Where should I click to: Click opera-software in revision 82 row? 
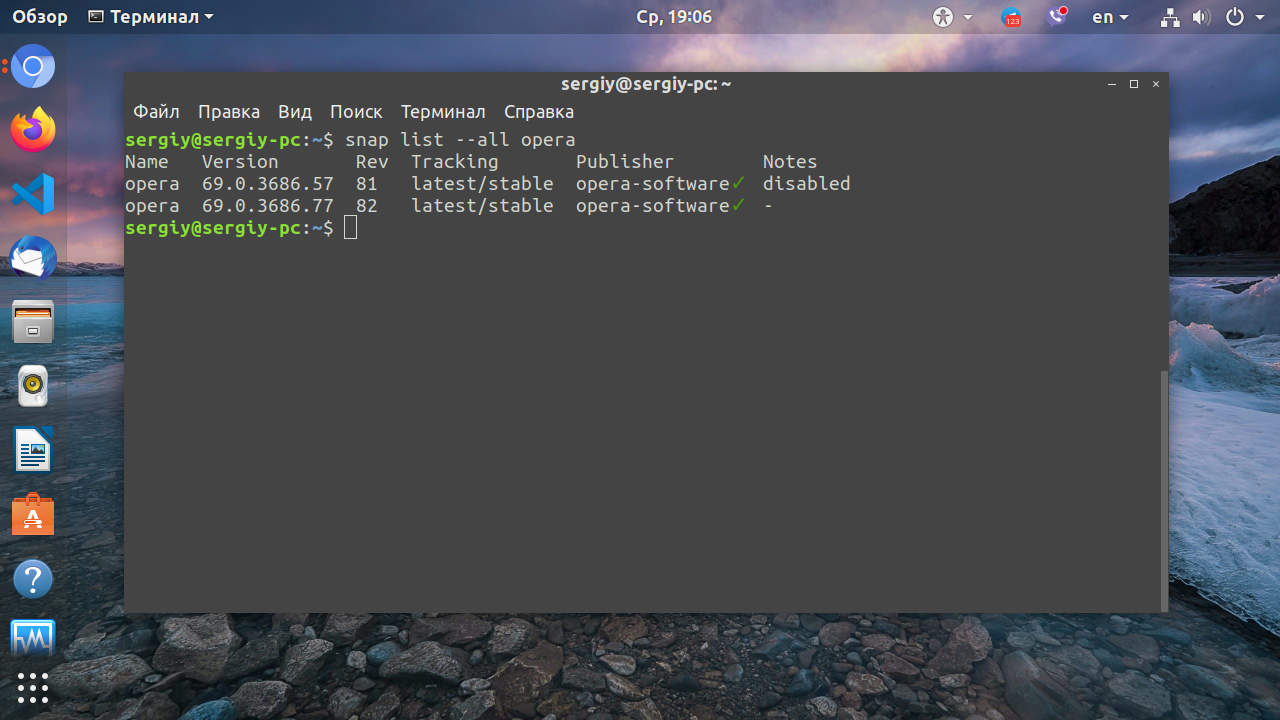click(x=653, y=206)
